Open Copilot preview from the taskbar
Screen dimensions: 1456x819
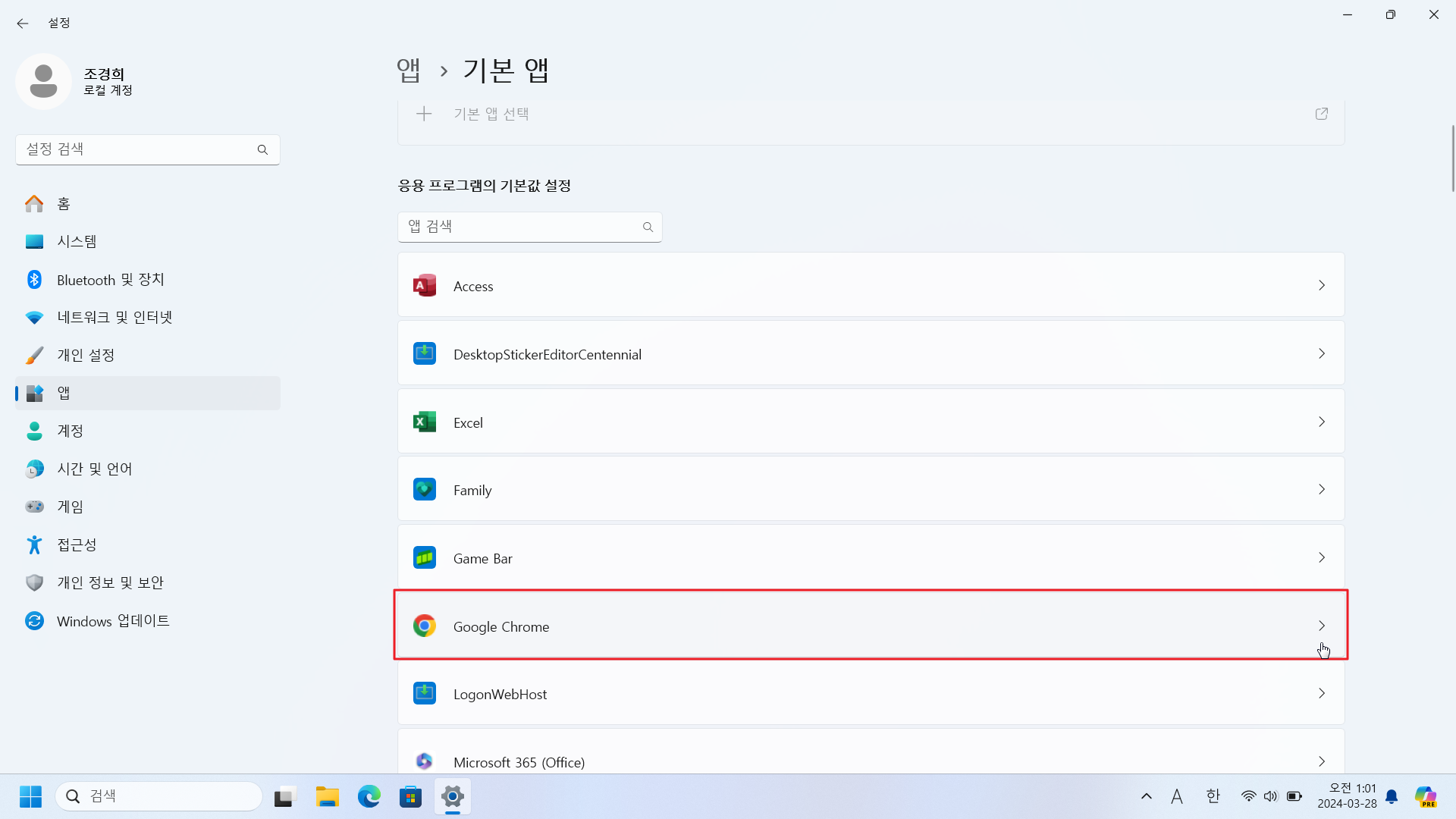(x=1426, y=796)
